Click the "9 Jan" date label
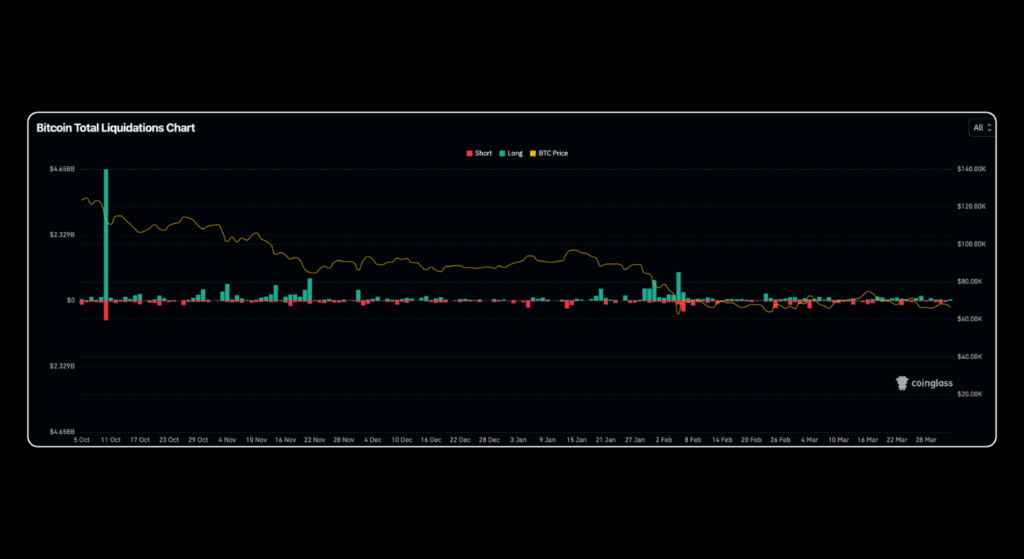Image resolution: width=1024 pixels, height=559 pixels. (547, 440)
